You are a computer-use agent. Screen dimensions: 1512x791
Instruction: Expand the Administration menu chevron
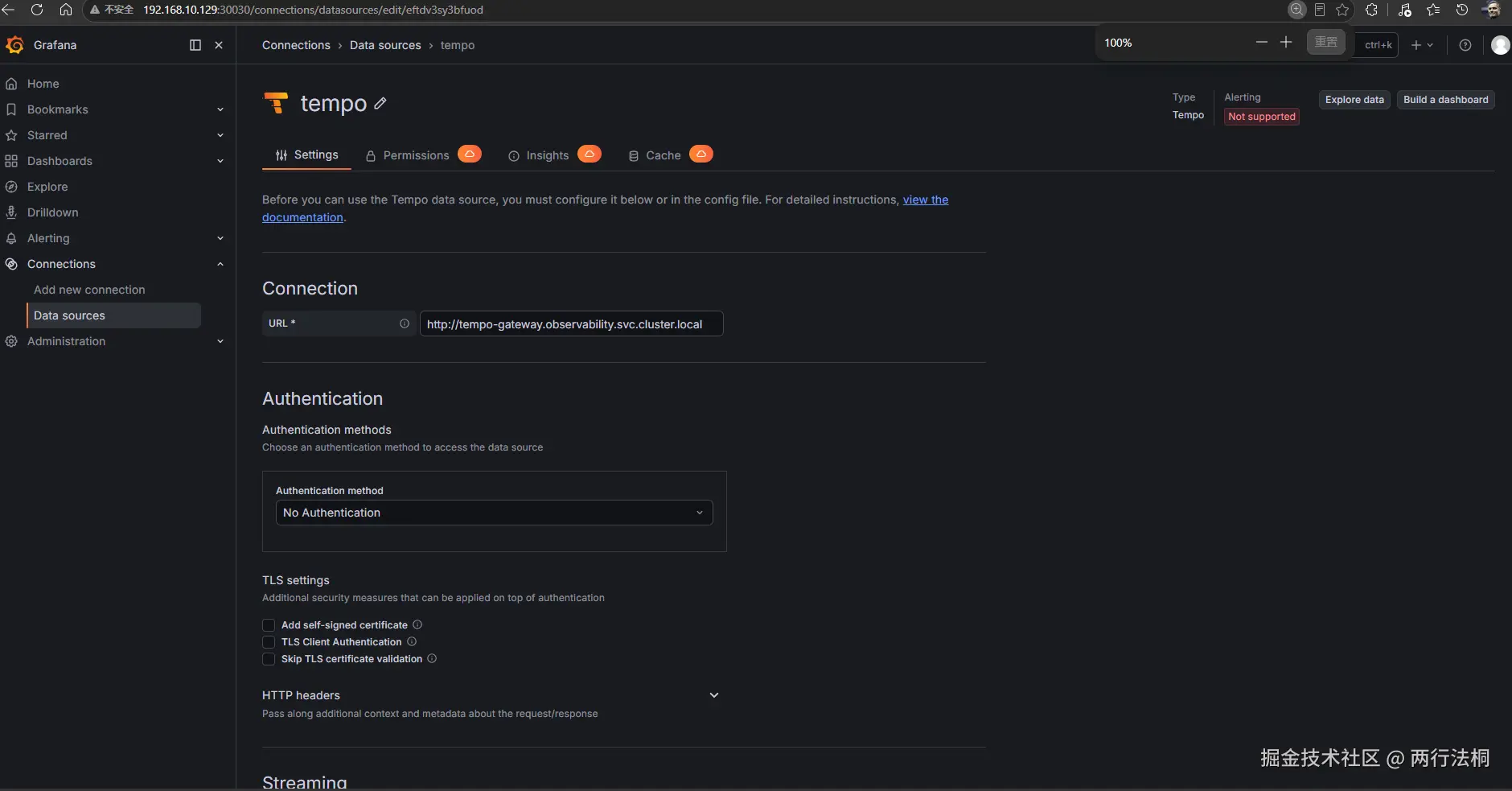click(x=220, y=341)
